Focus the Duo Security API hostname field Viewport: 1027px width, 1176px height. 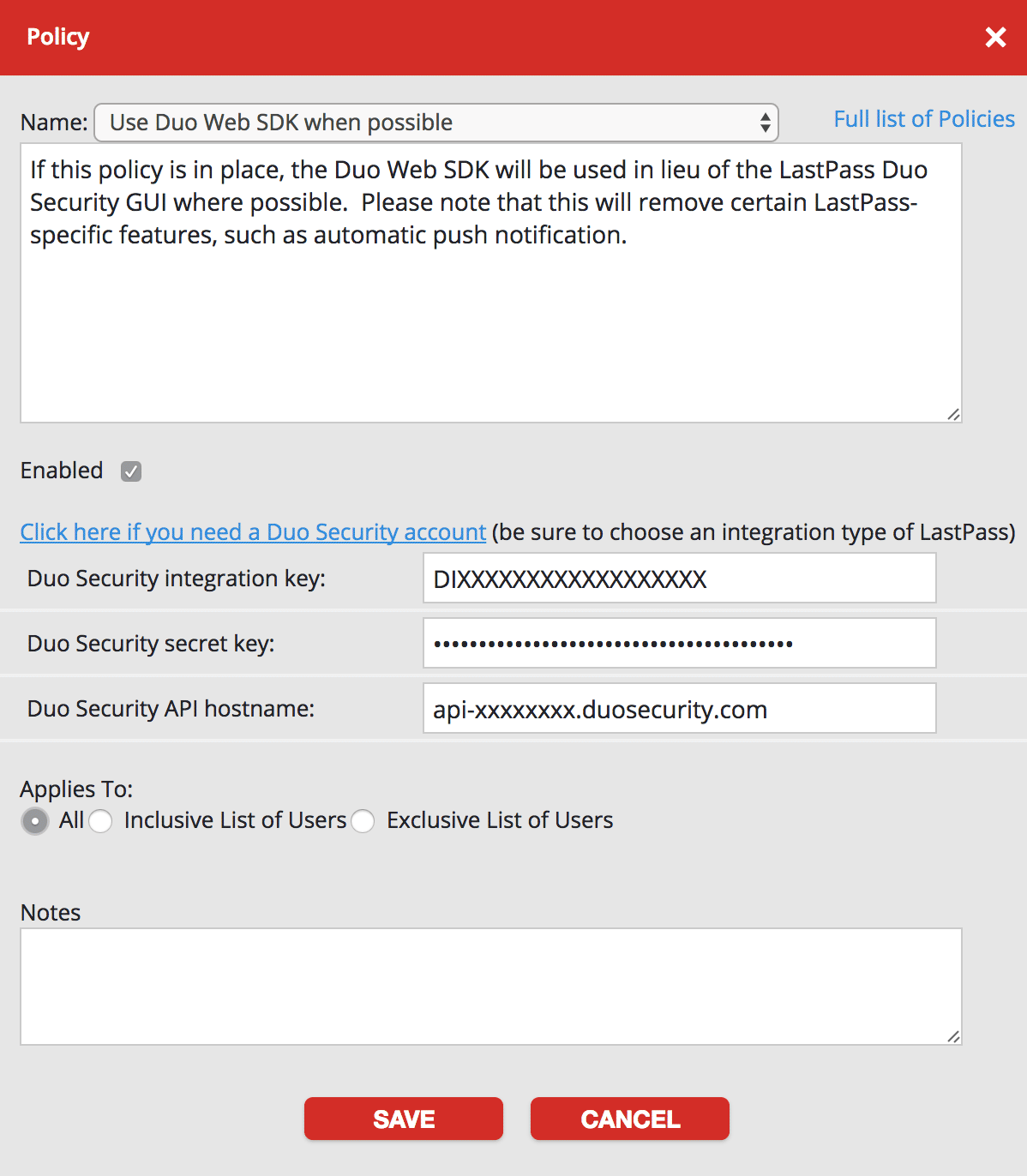tap(679, 709)
